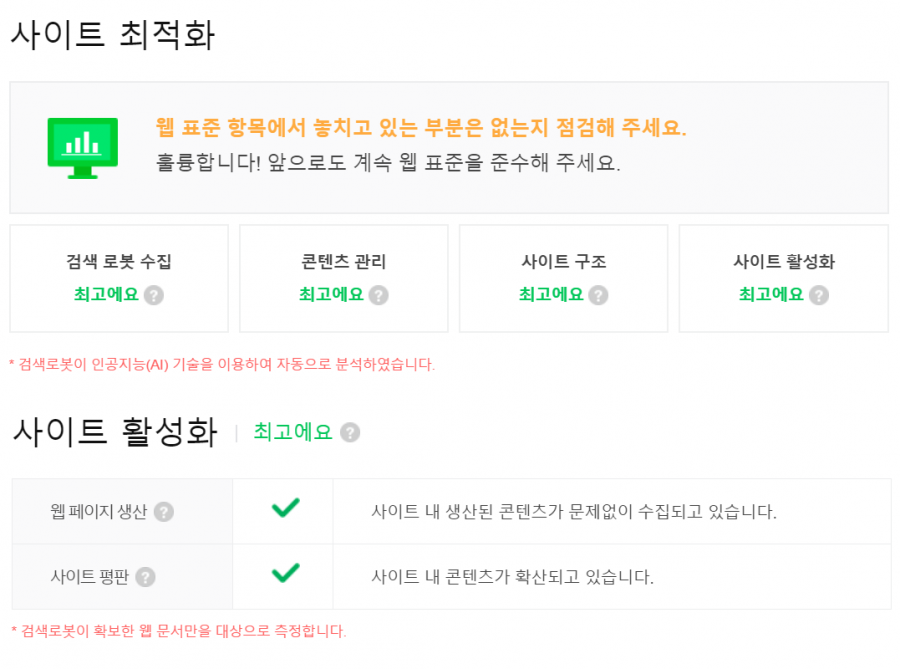The width and height of the screenshot is (900, 669).
Task: Click the orange 웹 표준 항목 headline
Action: pyautogui.click(x=421, y=127)
